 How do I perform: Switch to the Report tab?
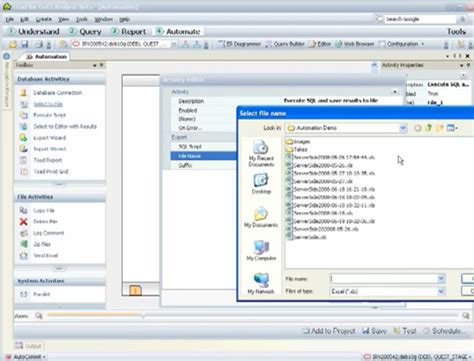tap(129, 32)
